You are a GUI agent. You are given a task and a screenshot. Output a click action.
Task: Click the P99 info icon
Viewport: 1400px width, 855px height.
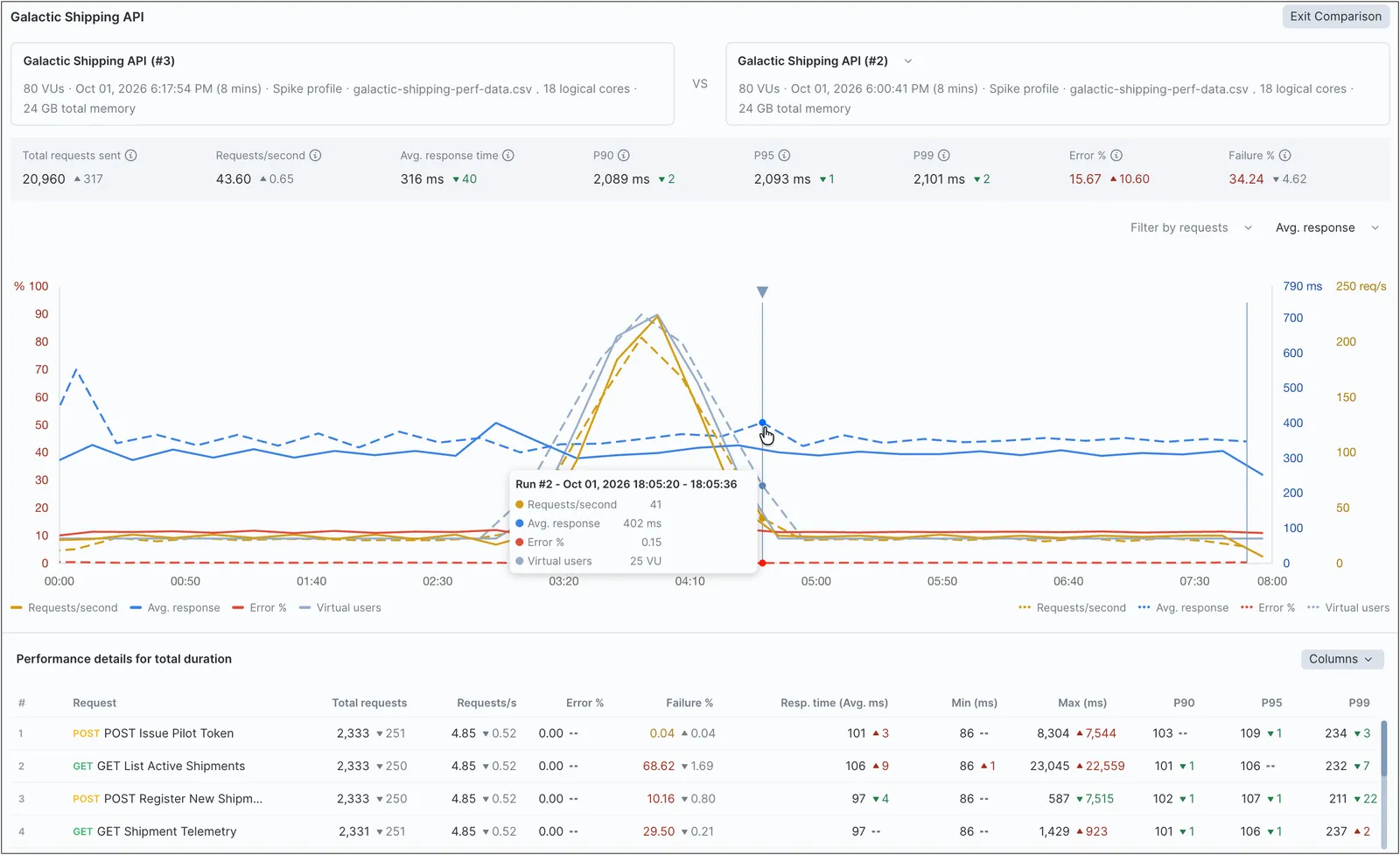pyautogui.click(x=944, y=156)
